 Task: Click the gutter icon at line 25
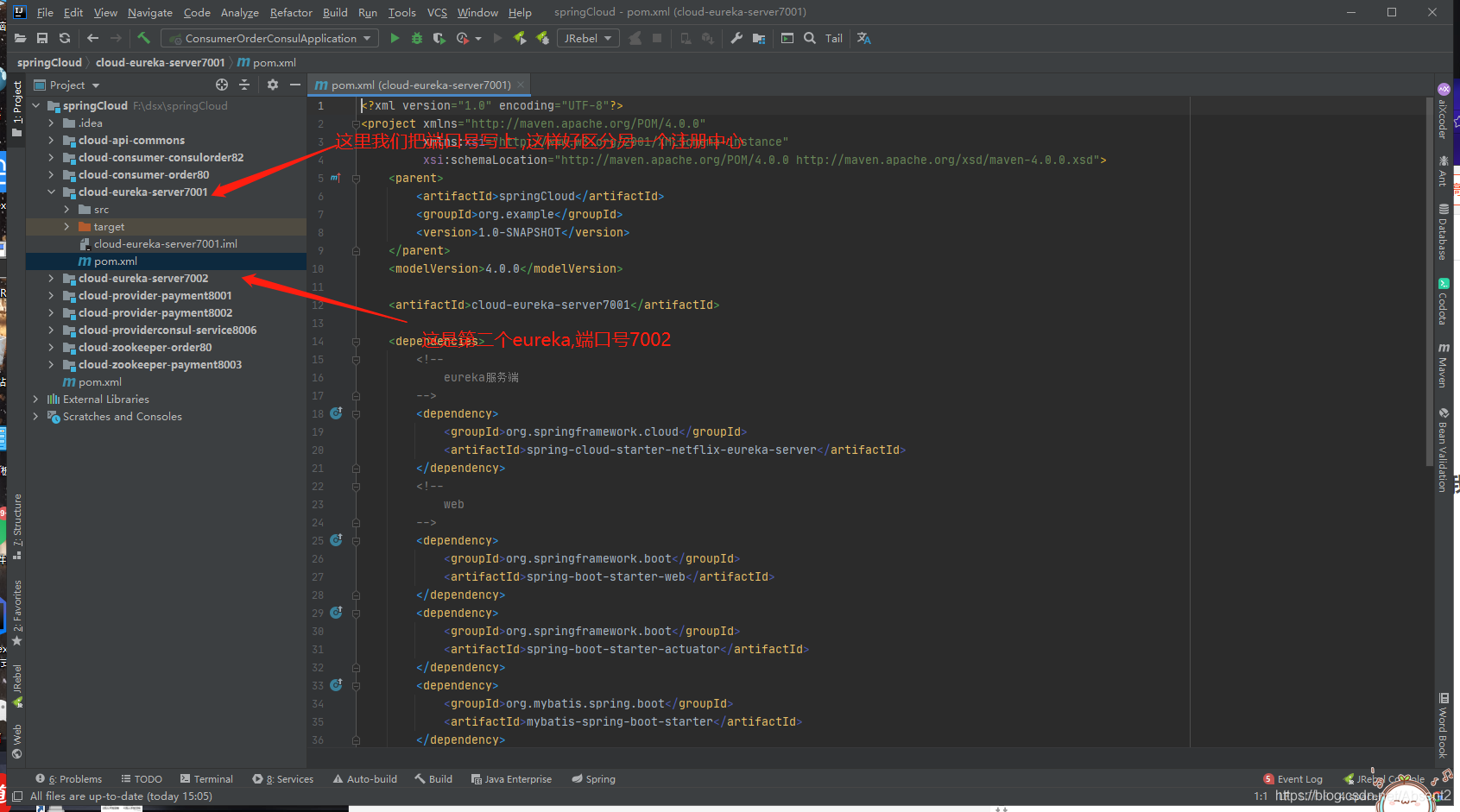336,540
